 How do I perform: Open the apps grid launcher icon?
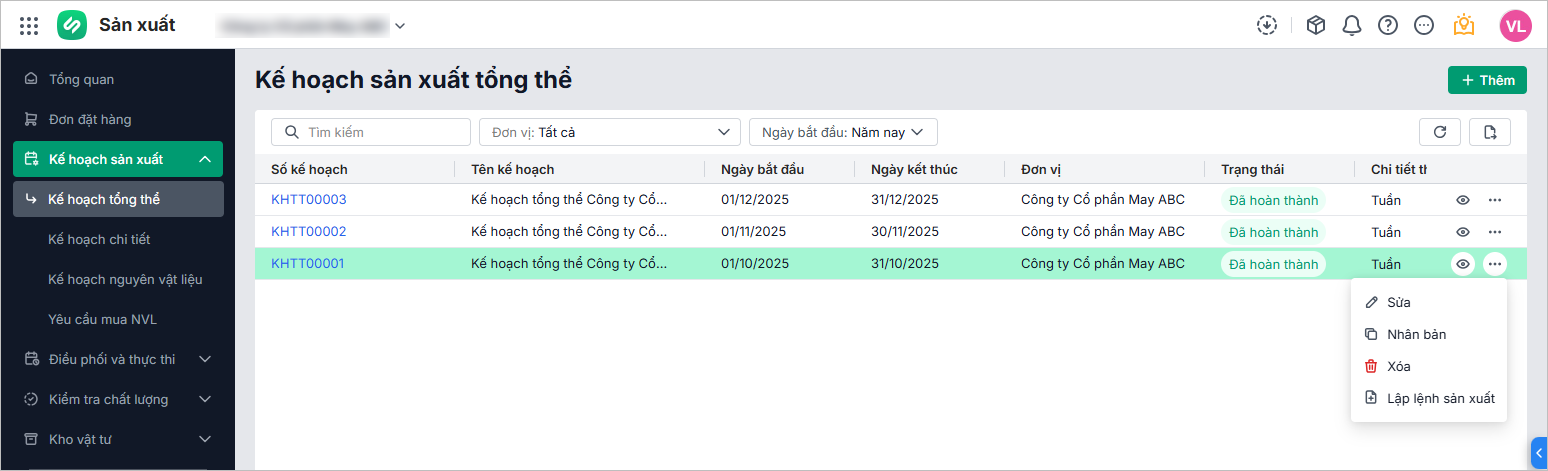point(29,26)
